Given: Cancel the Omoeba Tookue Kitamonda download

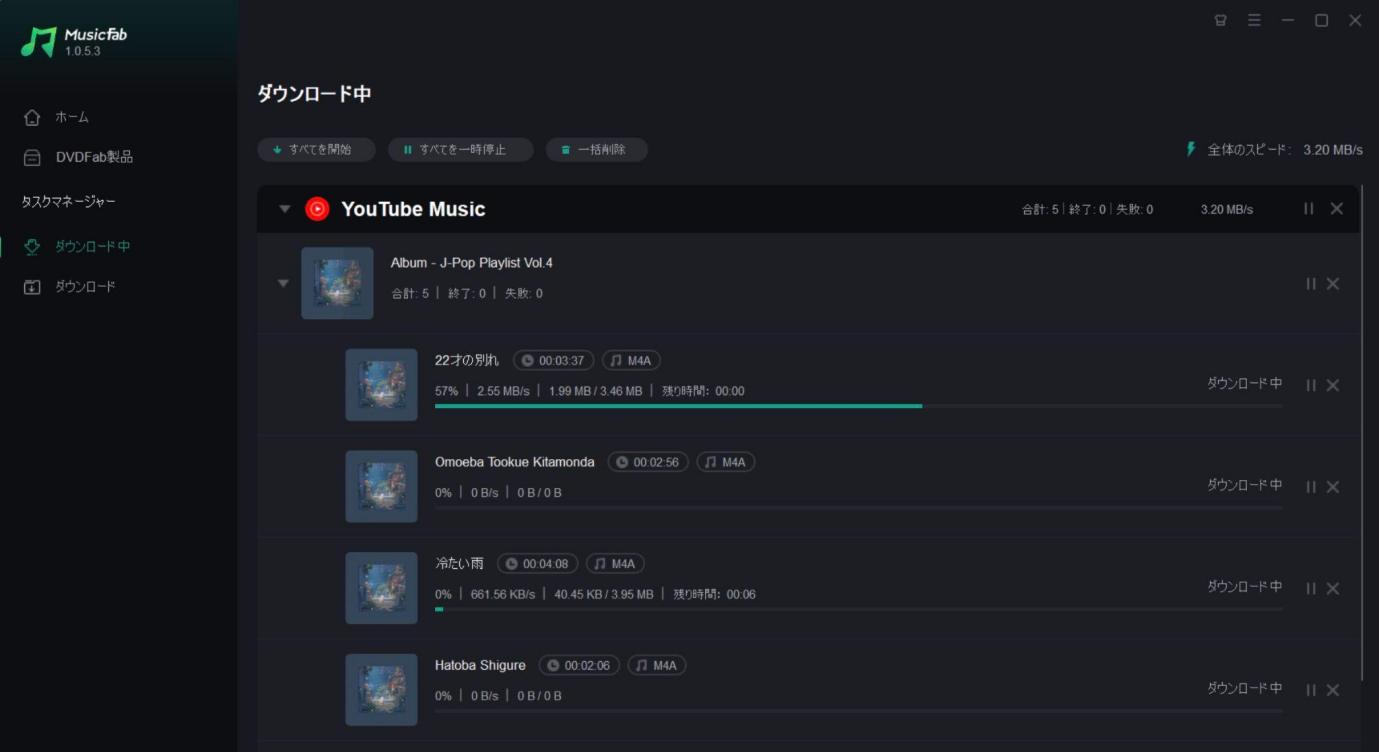Looking at the screenshot, I should (1333, 487).
